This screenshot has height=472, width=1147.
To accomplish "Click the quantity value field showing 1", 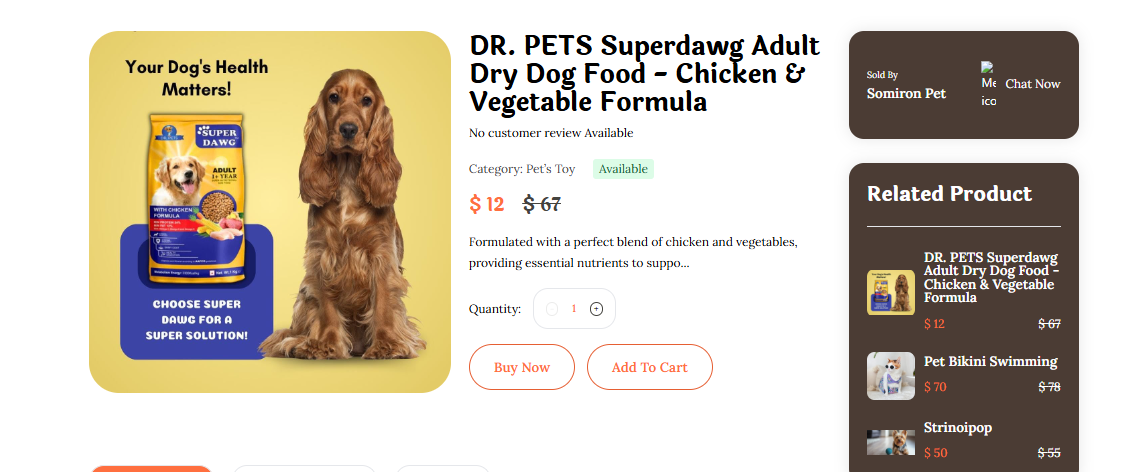I will [x=574, y=309].
